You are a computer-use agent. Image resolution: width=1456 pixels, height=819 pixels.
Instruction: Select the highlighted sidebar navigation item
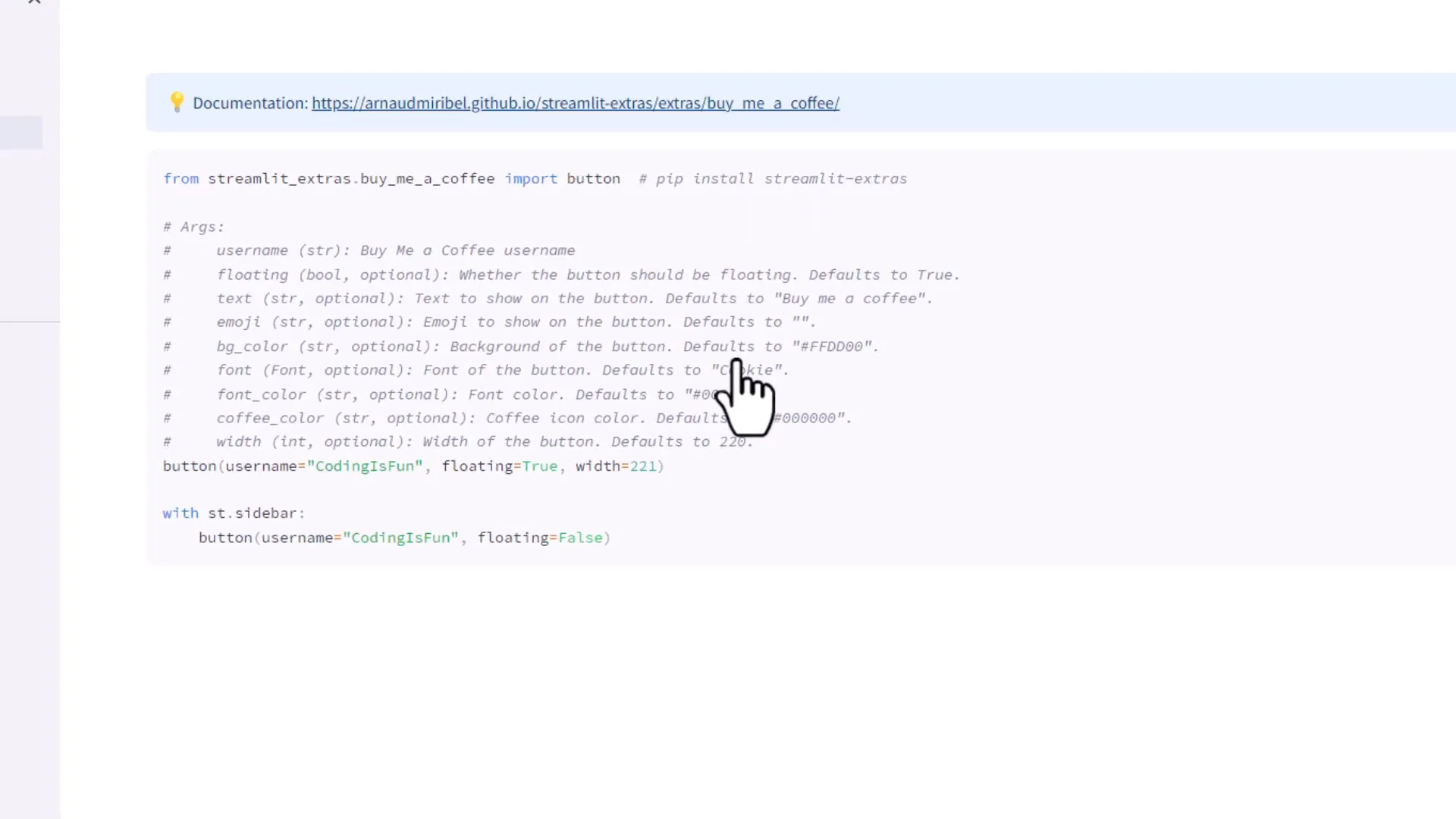click(21, 133)
